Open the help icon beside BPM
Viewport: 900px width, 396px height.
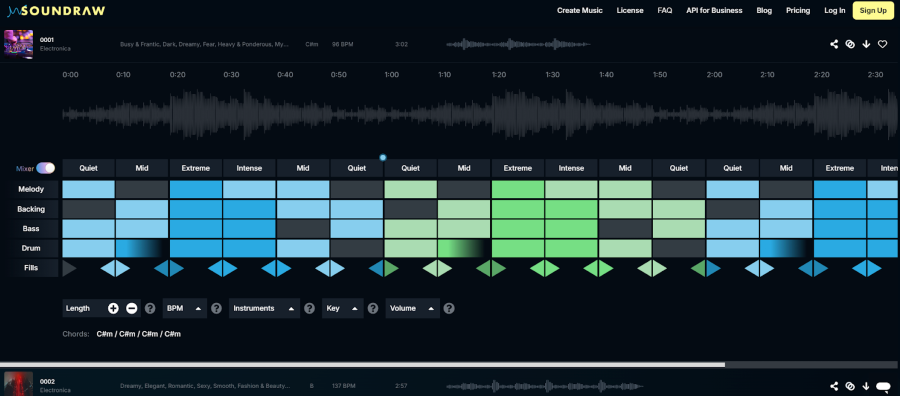(216, 309)
